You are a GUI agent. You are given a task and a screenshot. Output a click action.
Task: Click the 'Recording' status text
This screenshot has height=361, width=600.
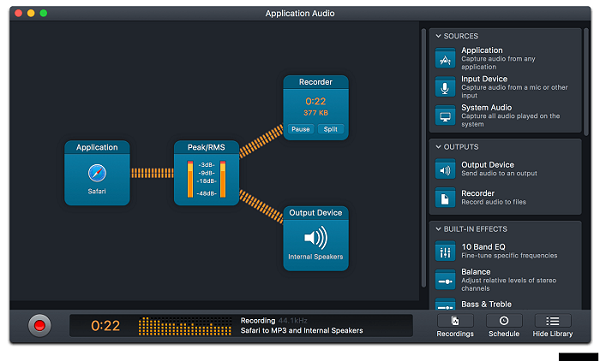258,320
